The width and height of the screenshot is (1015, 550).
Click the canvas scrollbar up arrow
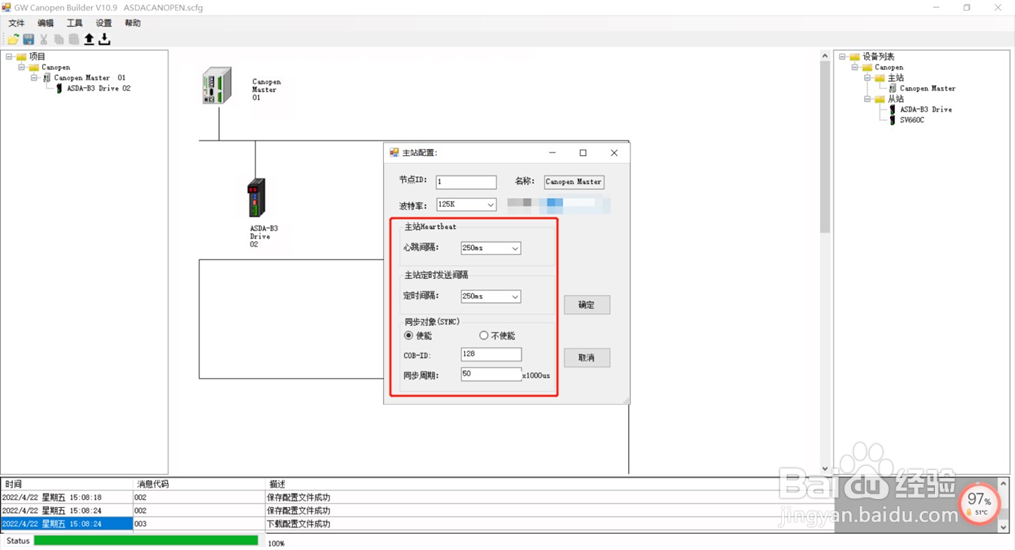point(825,56)
